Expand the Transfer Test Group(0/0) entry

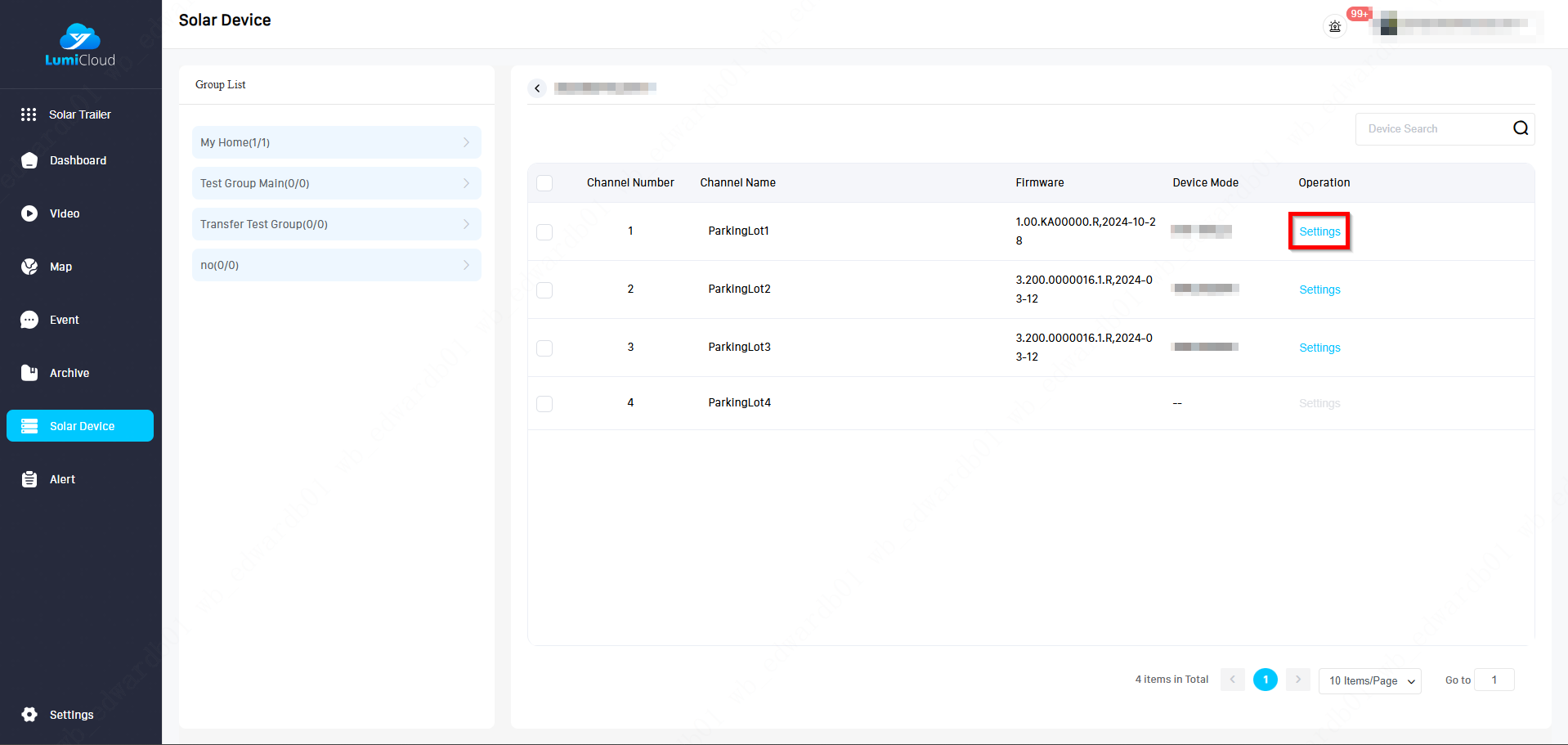pyautogui.click(x=336, y=224)
